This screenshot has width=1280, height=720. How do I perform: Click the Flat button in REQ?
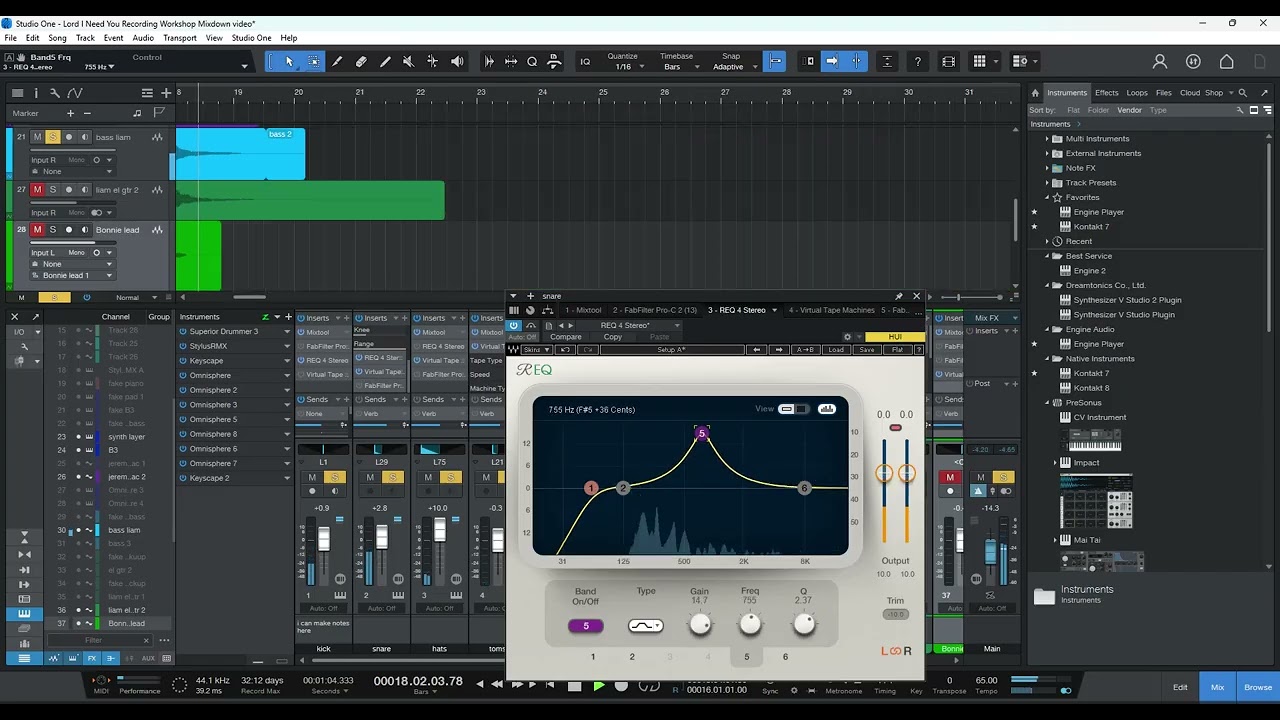pos(897,350)
